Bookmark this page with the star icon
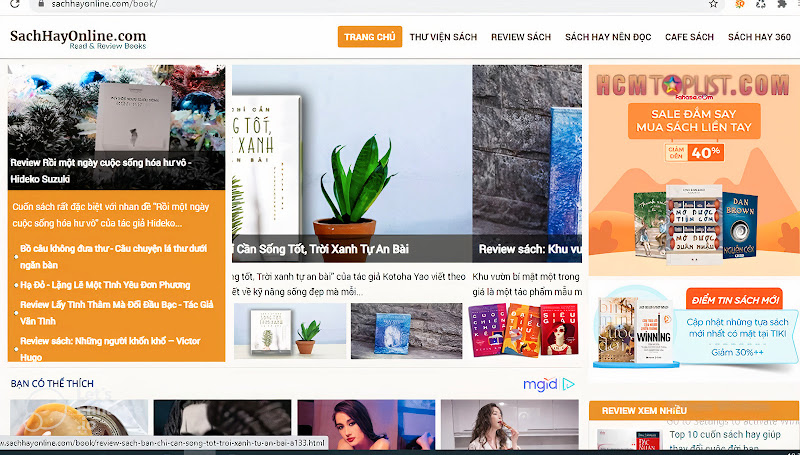This screenshot has width=800, height=455. (713, 4)
